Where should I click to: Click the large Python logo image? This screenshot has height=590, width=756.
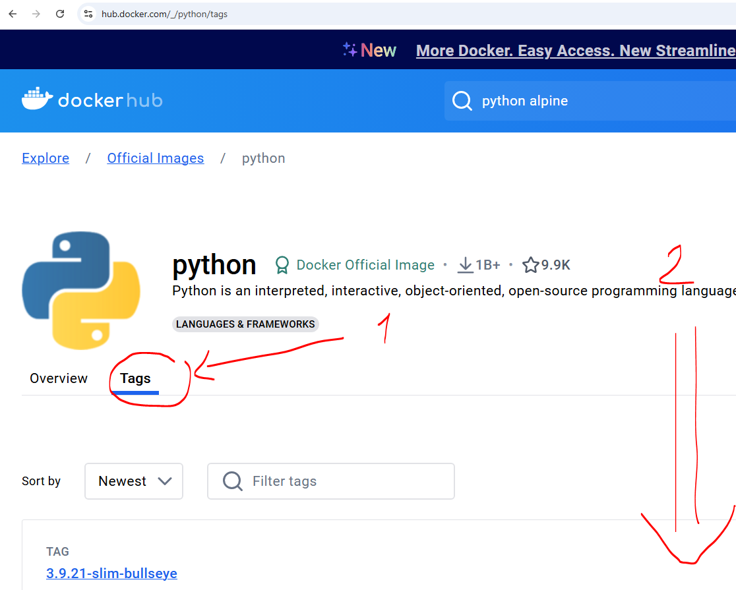tap(81, 290)
